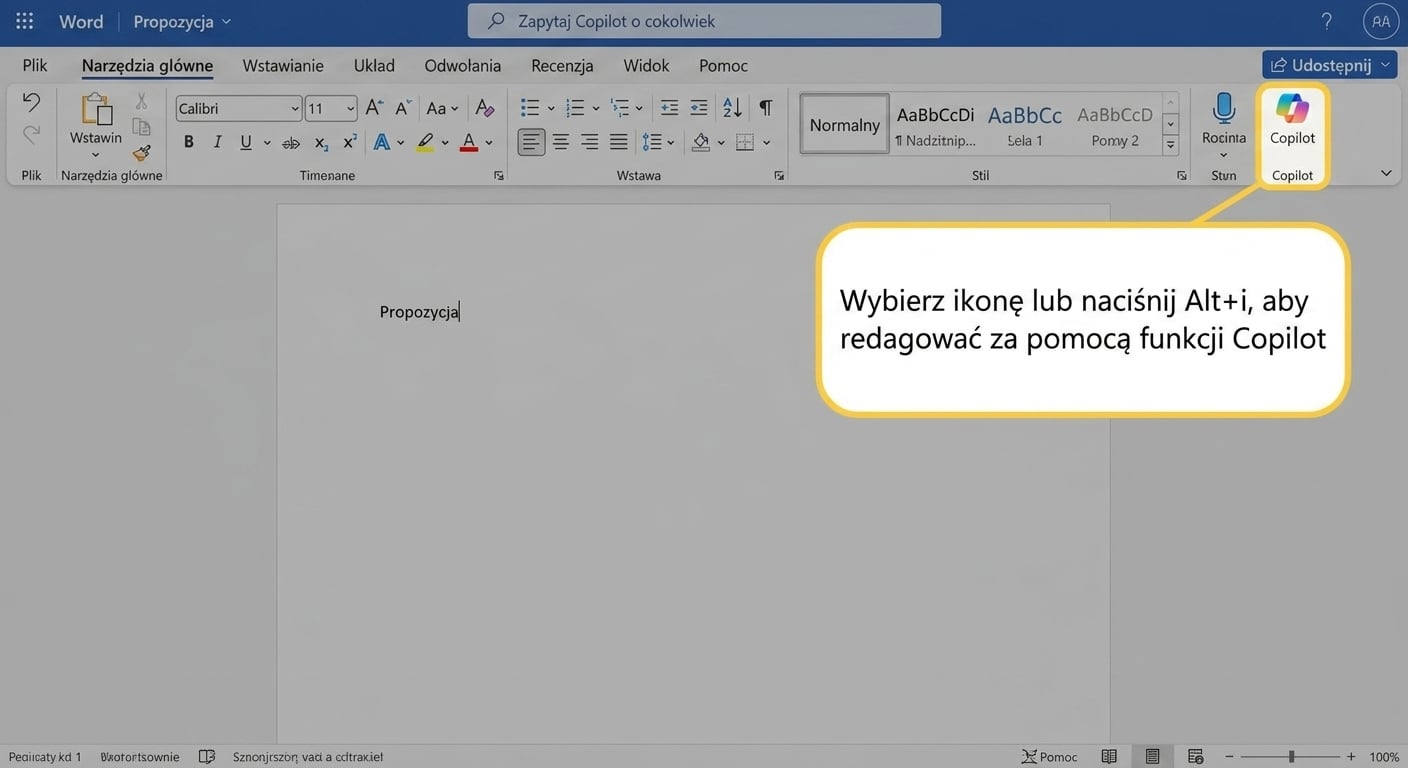1408x768 pixels.
Task: Switch to the Widok tab
Action: pyautogui.click(x=646, y=65)
